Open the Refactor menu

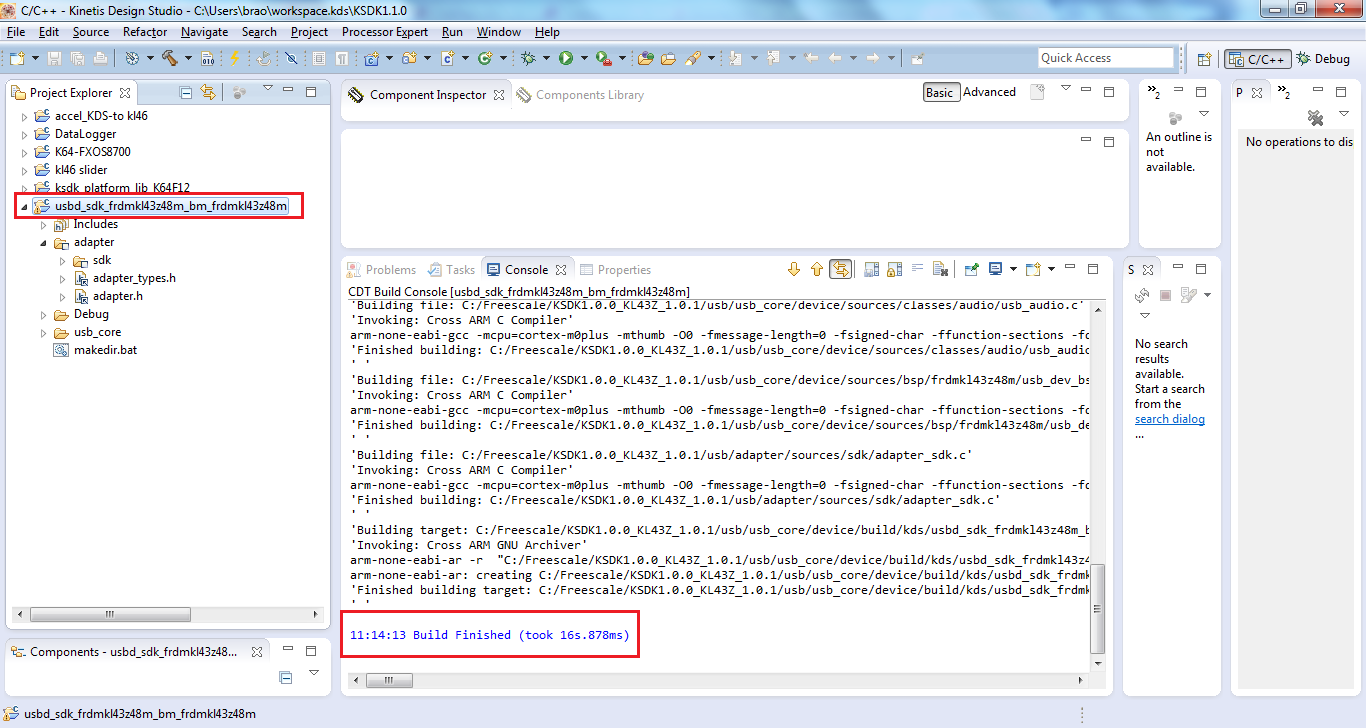coord(145,32)
